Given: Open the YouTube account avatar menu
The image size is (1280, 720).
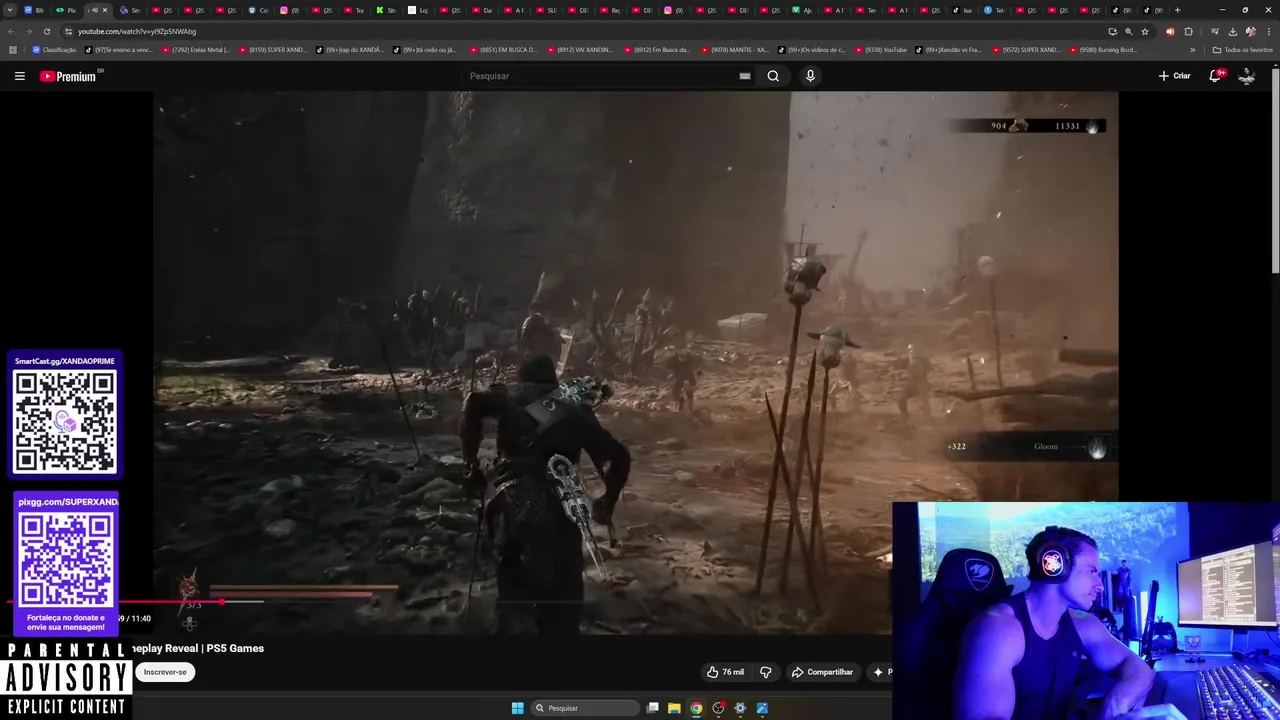Looking at the screenshot, I should coord(1246,76).
